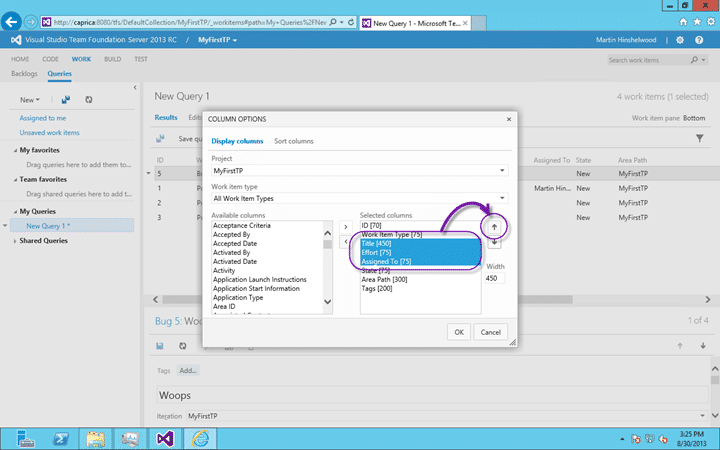720x450 pixels.
Task: Click the browser back arrow button
Action: [x=11, y=22]
